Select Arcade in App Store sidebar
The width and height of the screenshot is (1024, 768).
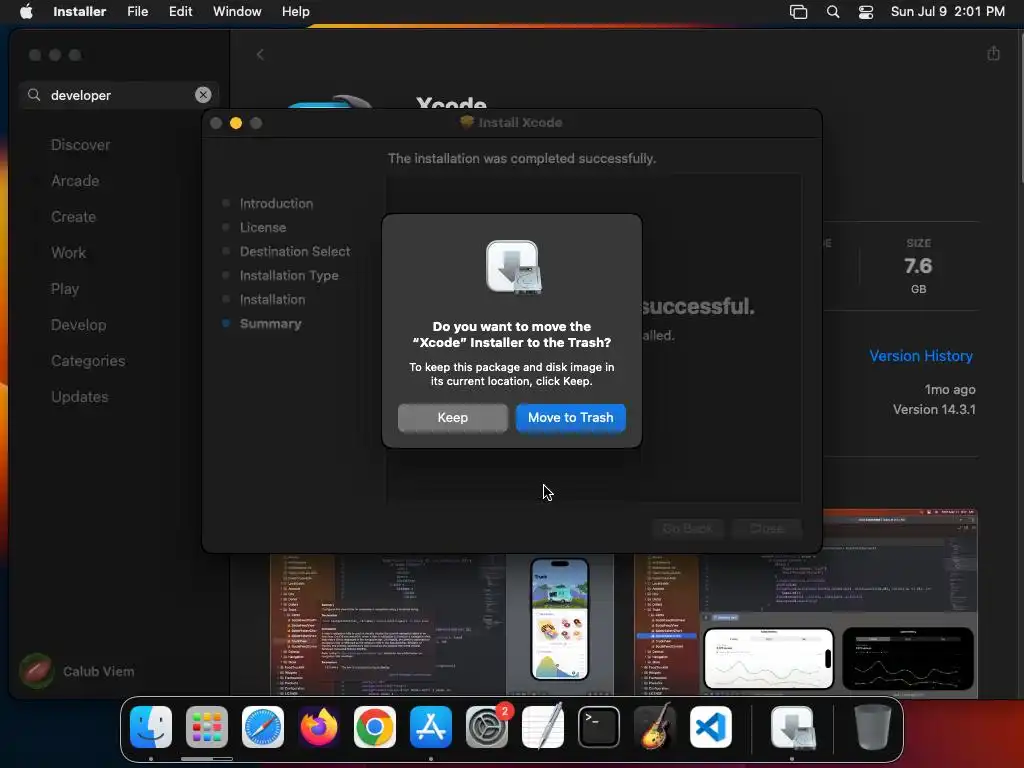tap(75, 181)
